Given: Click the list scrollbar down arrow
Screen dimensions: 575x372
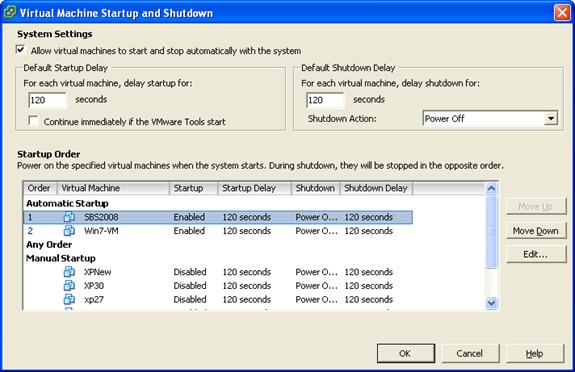Looking at the screenshot, I should (x=491, y=303).
